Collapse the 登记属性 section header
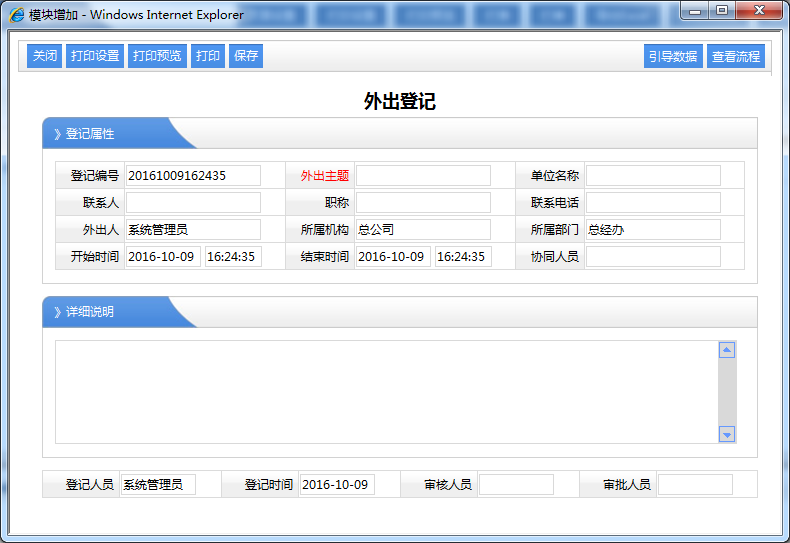This screenshot has height=543, width=790. 90,134
